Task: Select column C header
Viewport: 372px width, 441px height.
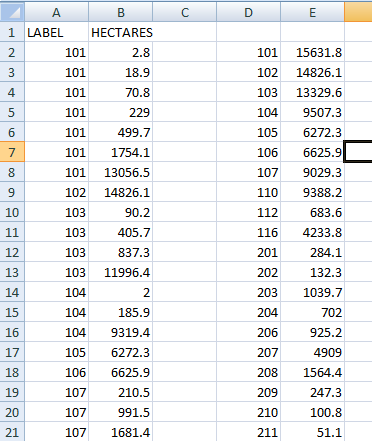Action: [185, 12]
